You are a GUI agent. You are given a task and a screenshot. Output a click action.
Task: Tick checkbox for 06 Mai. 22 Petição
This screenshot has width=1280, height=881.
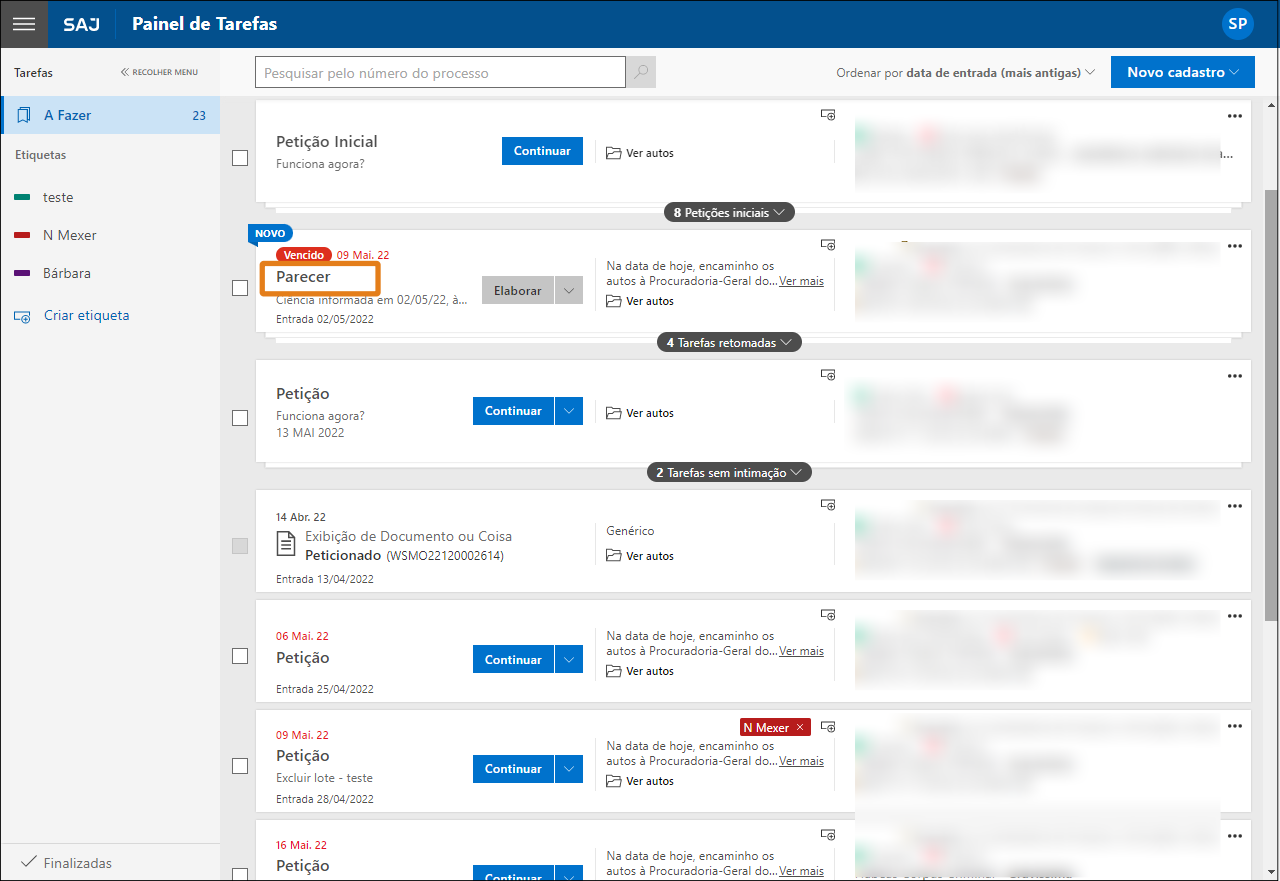tap(240, 656)
